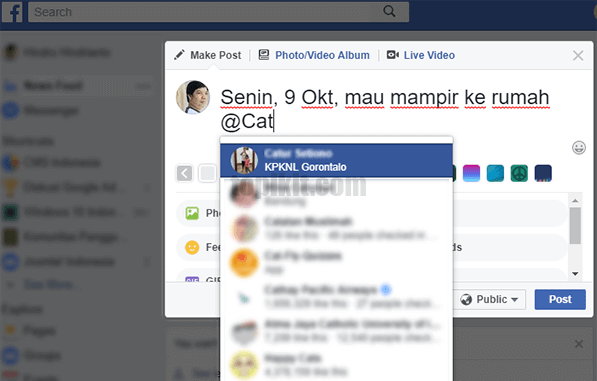Choose the KPKNL Gorontalo mention suggestion

click(x=337, y=160)
